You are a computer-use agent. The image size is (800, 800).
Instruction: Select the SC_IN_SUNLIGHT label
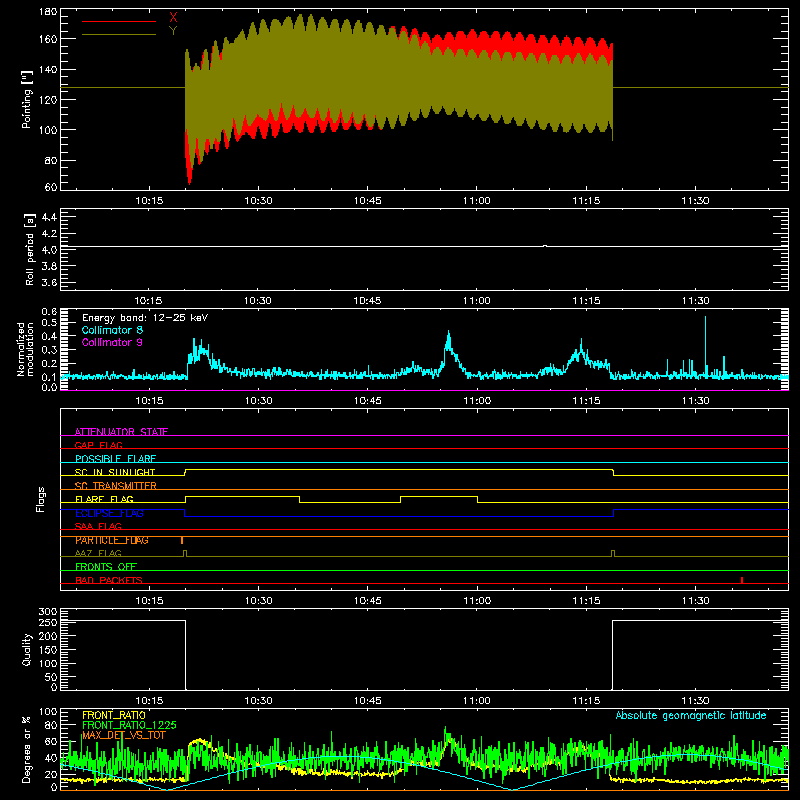point(115,472)
